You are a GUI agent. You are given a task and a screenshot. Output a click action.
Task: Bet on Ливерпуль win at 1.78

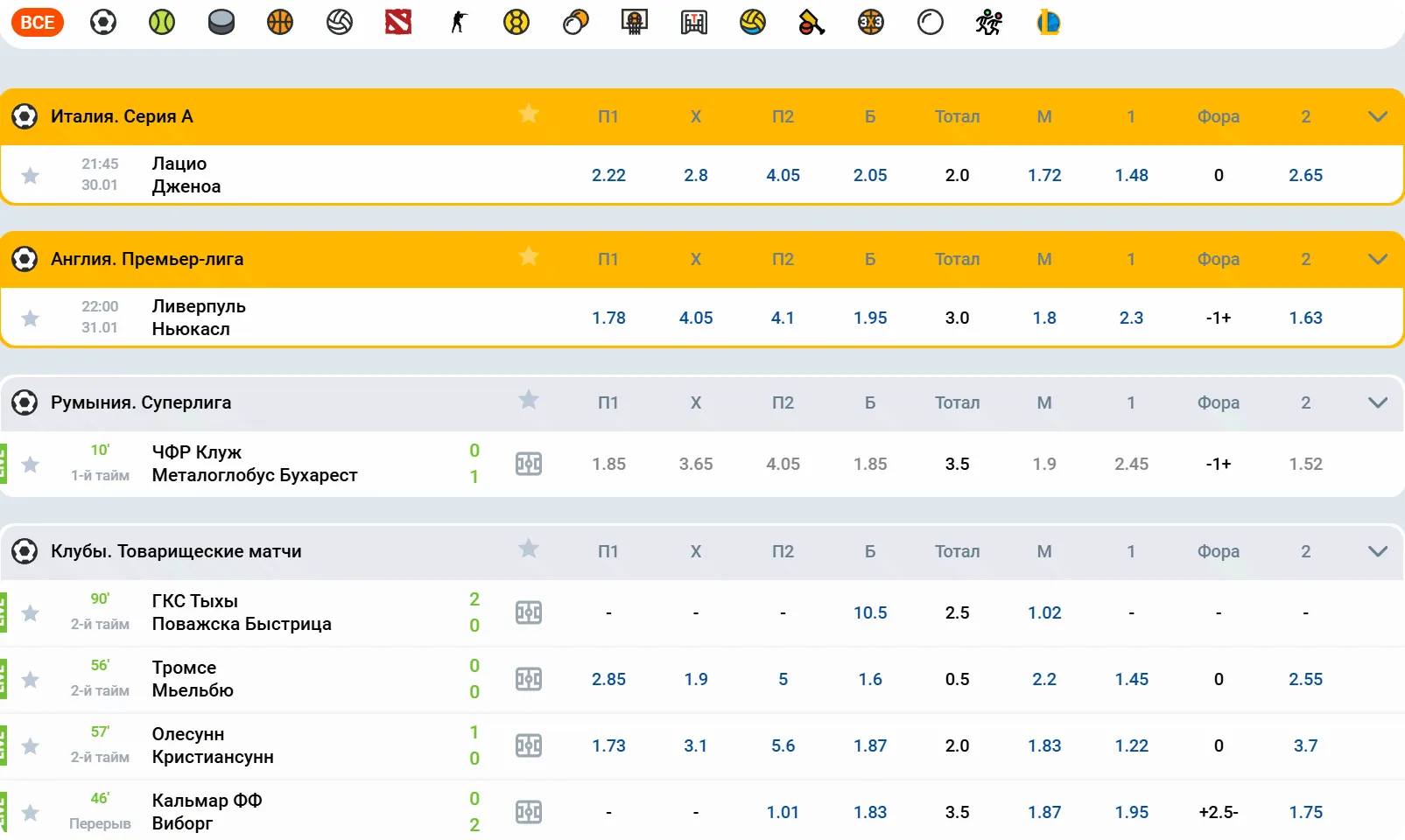(608, 318)
